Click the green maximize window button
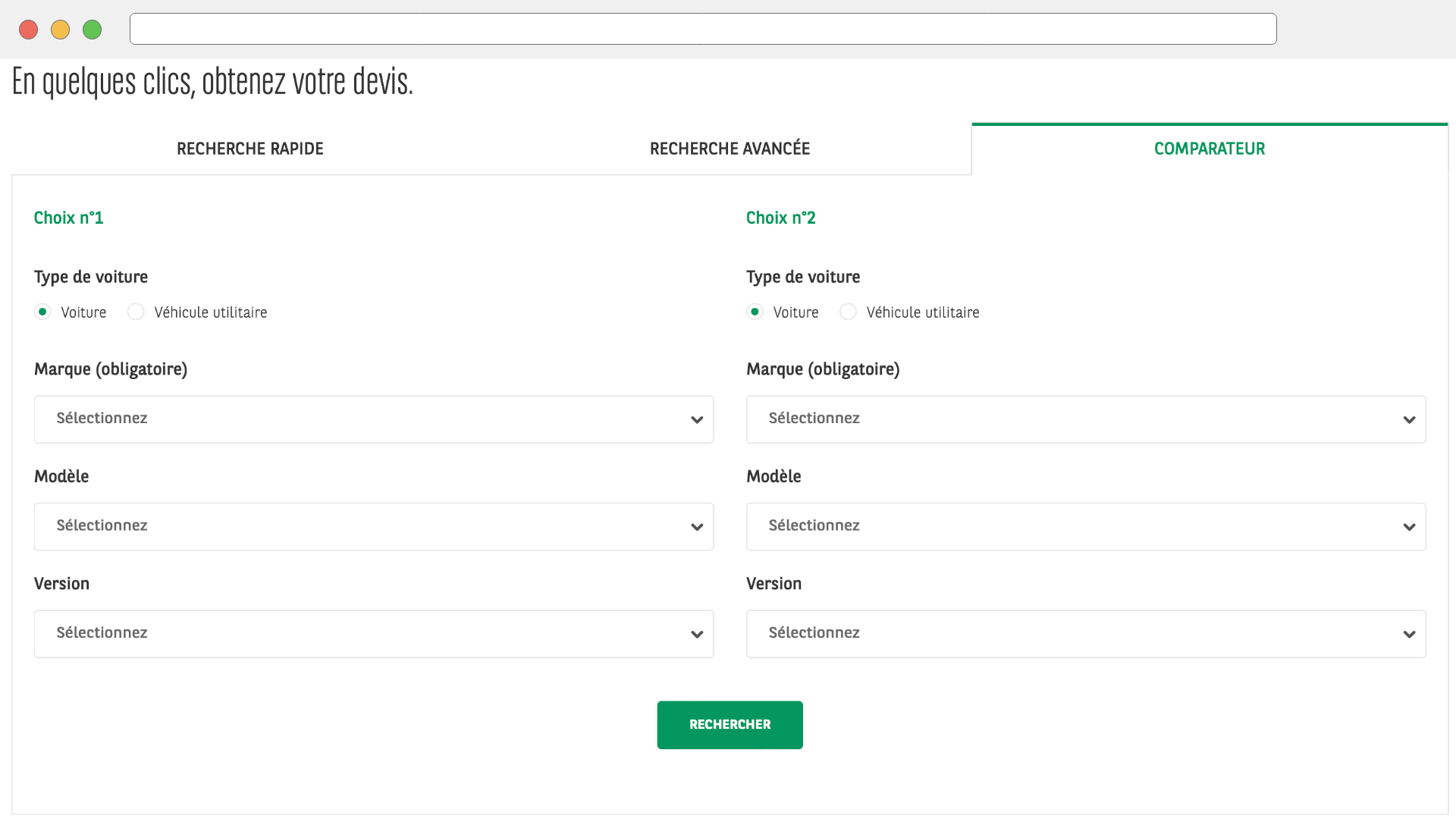This screenshot has height=819, width=1456. click(92, 30)
